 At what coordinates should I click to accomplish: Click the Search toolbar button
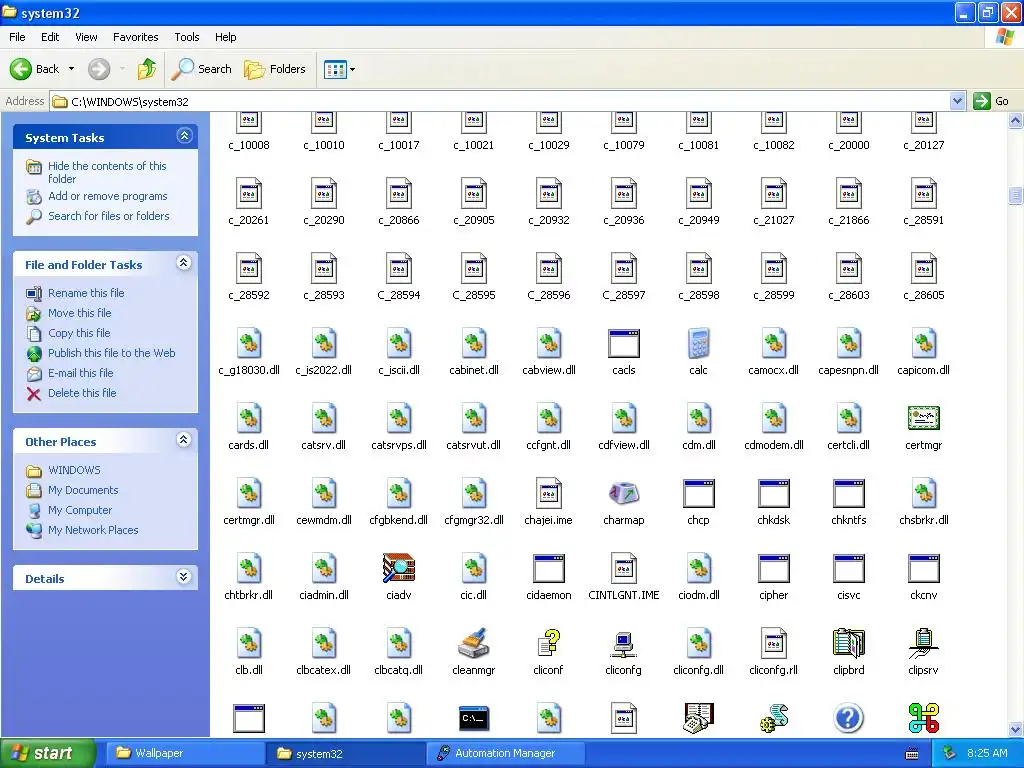[202, 69]
